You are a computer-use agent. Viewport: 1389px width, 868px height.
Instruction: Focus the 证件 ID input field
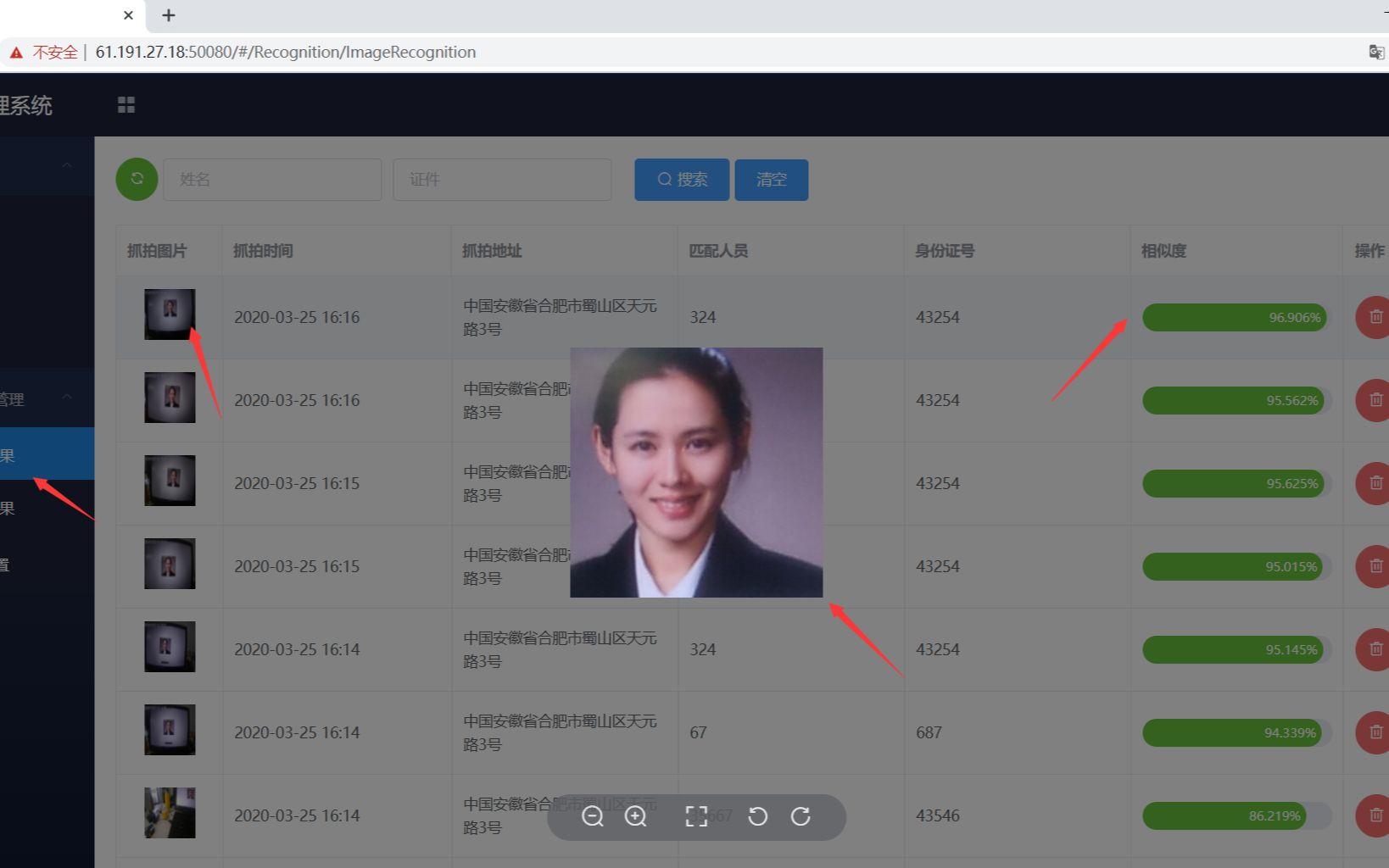(502, 180)
